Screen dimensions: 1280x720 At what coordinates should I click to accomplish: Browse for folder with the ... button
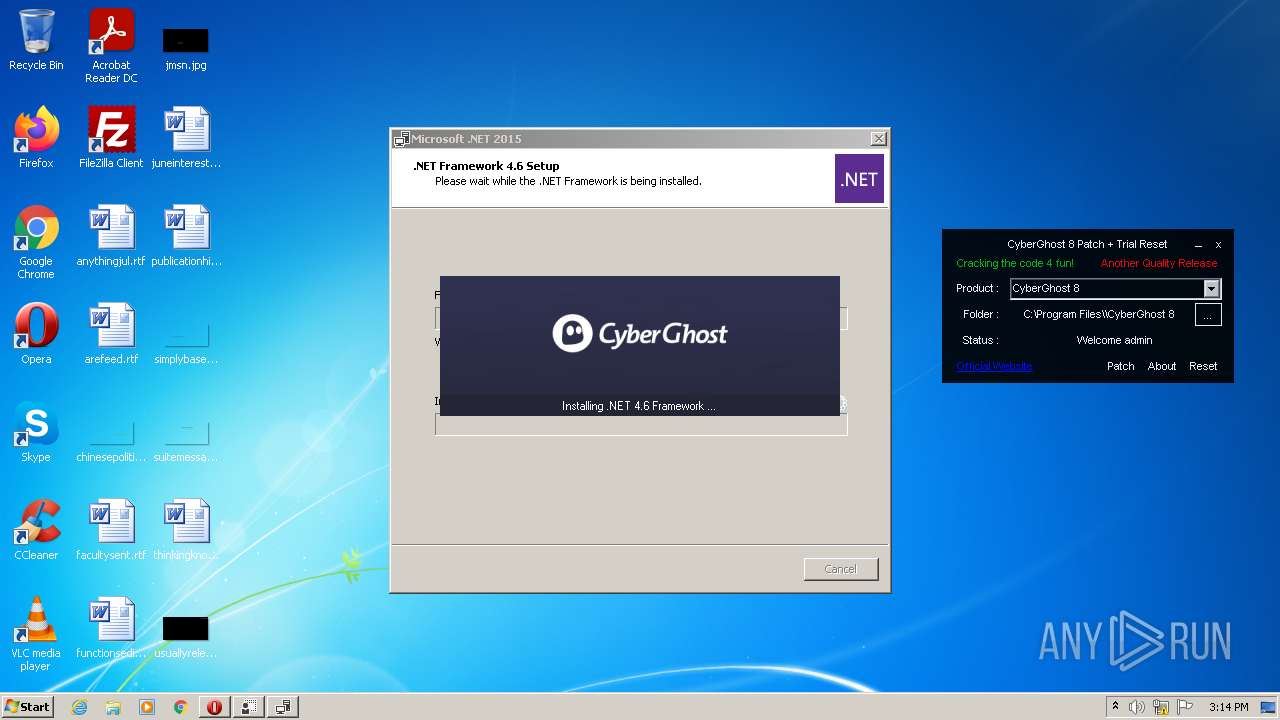click(1208, 315)
